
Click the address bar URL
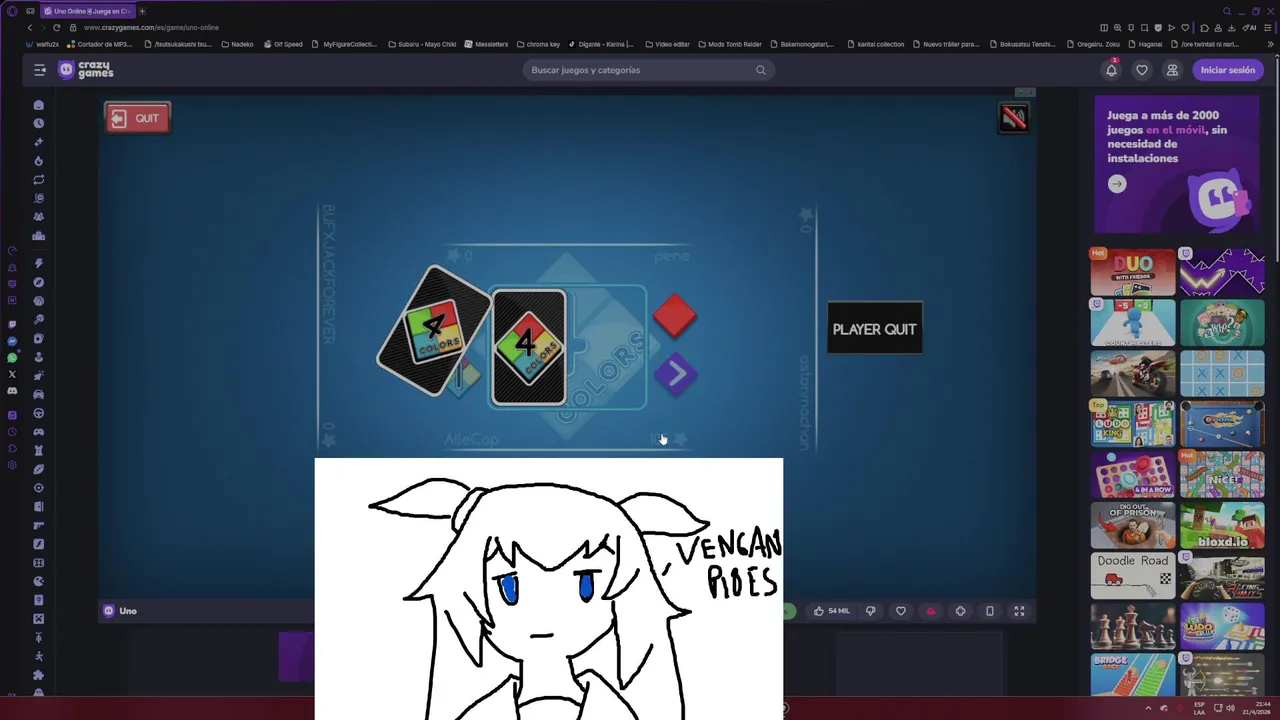click(x=151, y=27)
